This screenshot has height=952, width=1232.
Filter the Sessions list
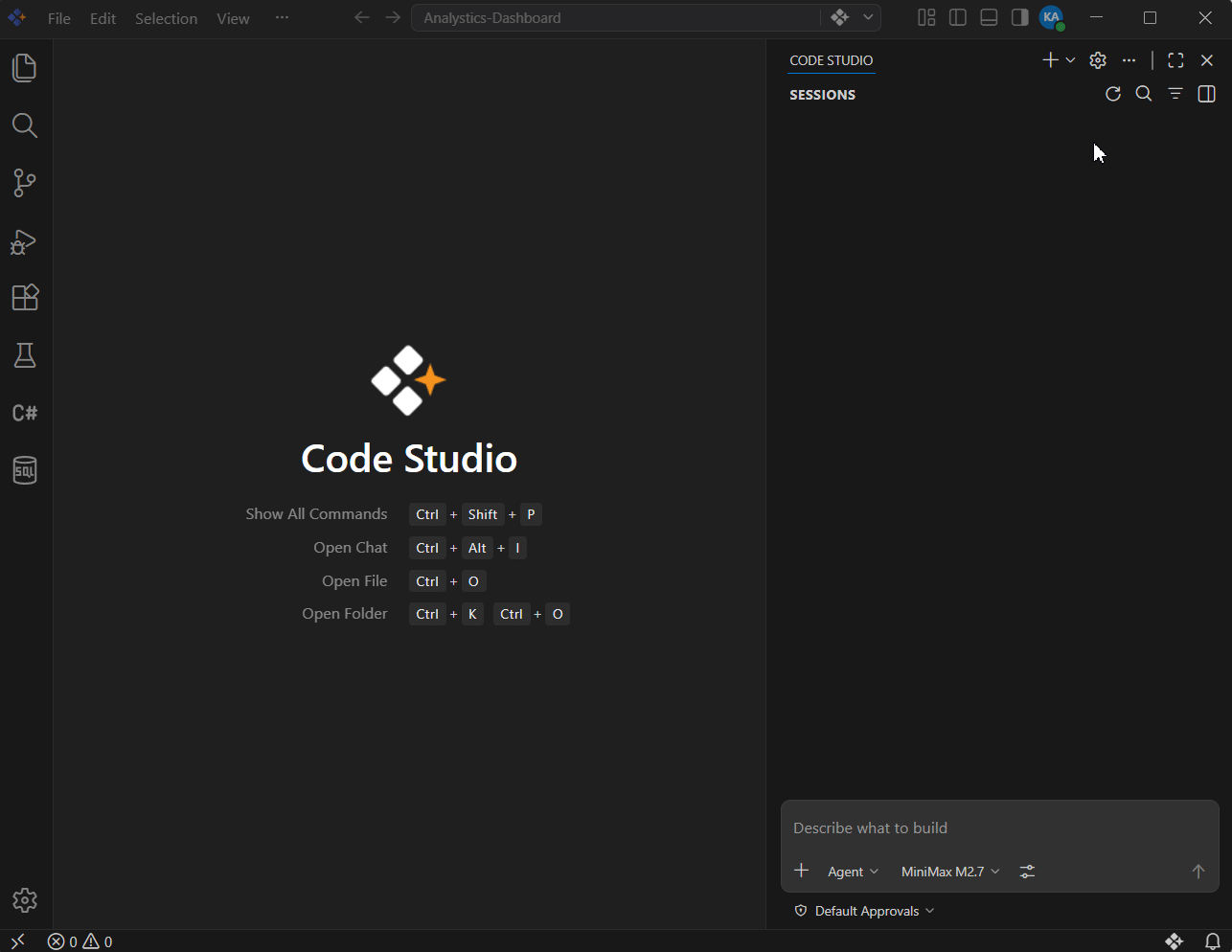[x=1175, y=94]
